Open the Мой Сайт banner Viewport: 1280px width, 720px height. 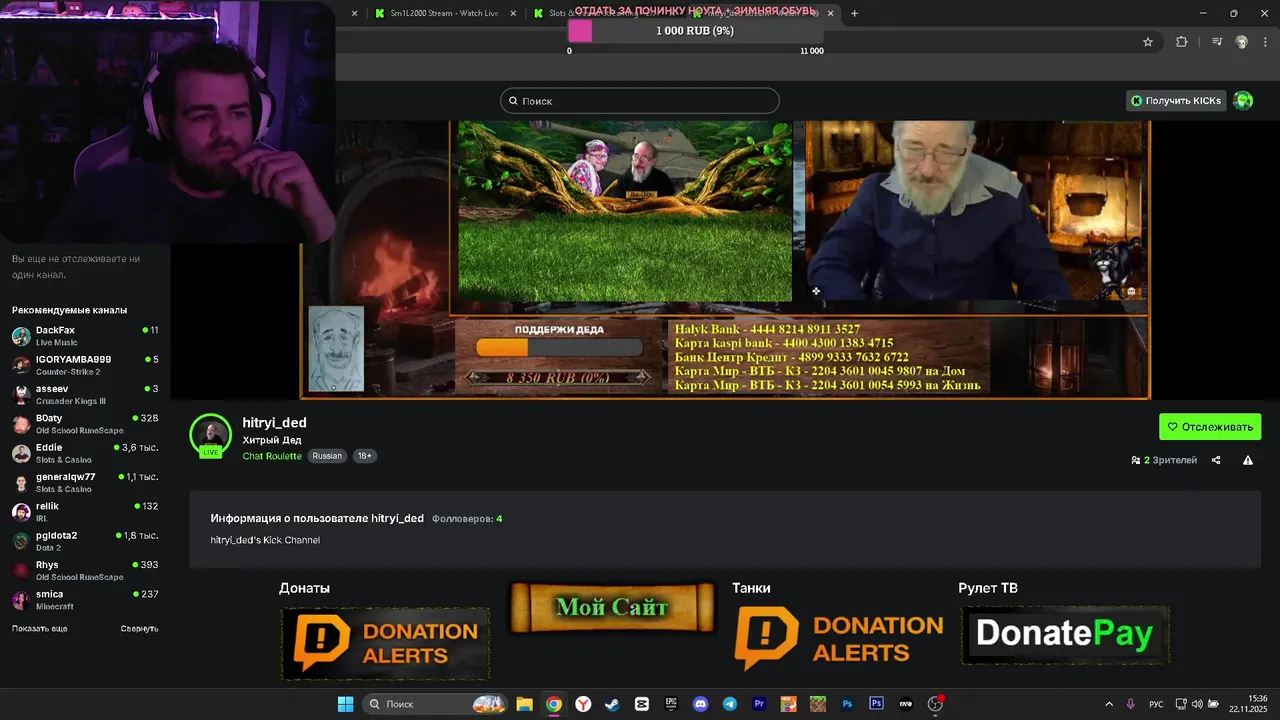(x=612, y=607)
